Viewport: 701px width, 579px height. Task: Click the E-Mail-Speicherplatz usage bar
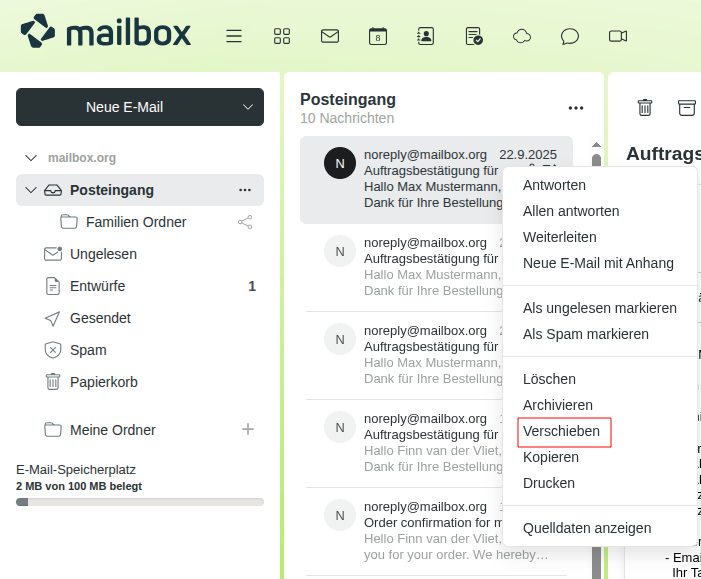(x=140, y=502)
